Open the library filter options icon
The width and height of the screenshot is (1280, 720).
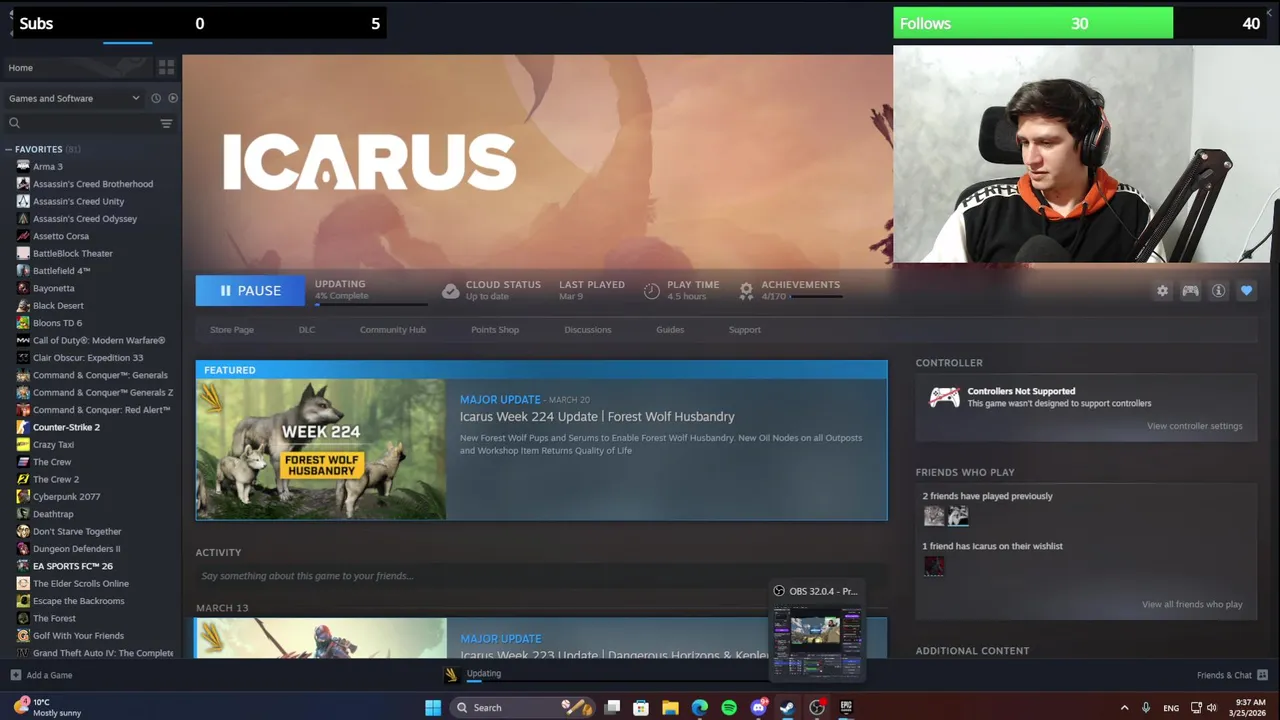pyautogui.click(x=166, y=123)
